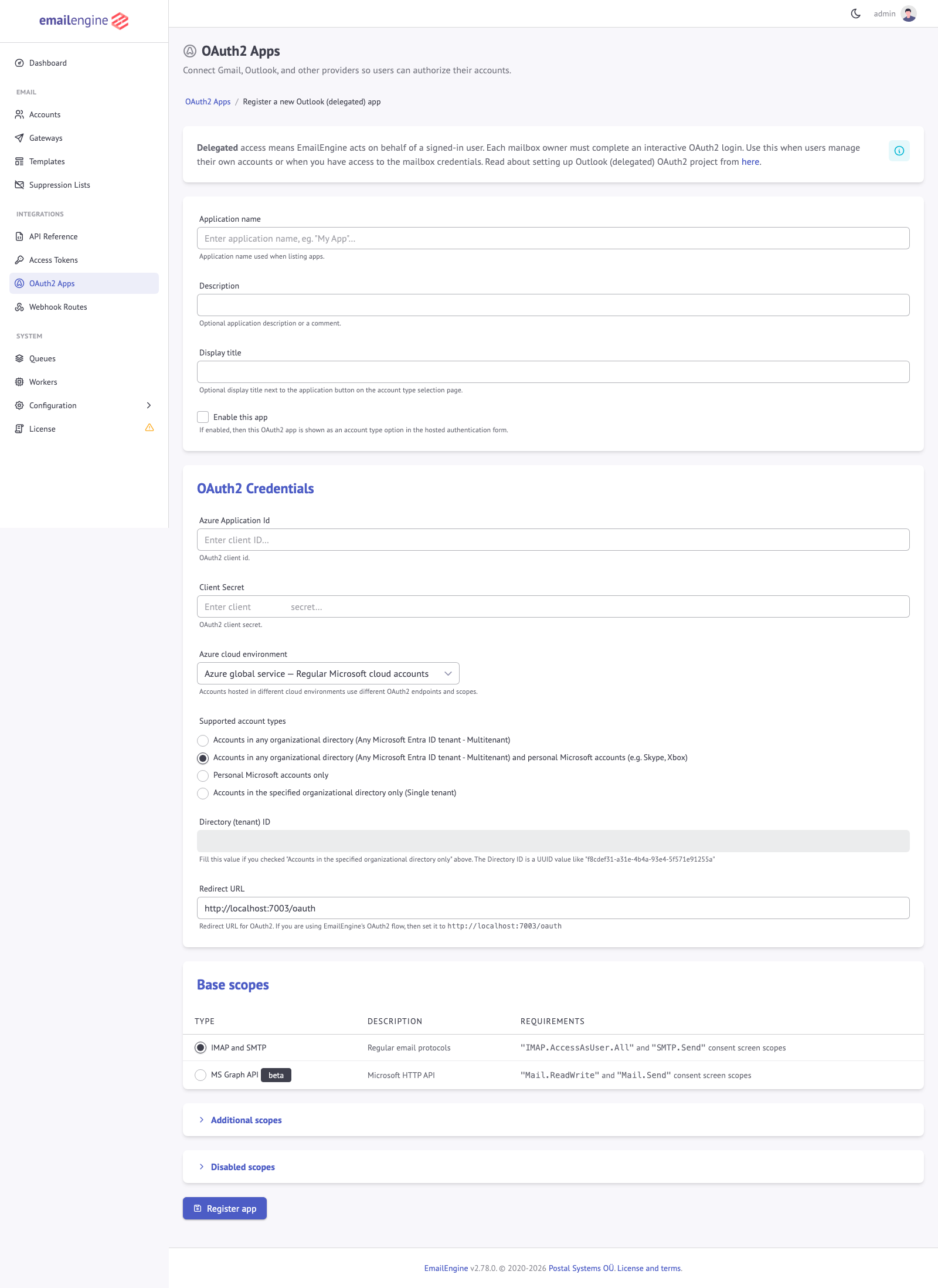Open Azure cloud environment dropdown
938x1288 pixels.
328,673
